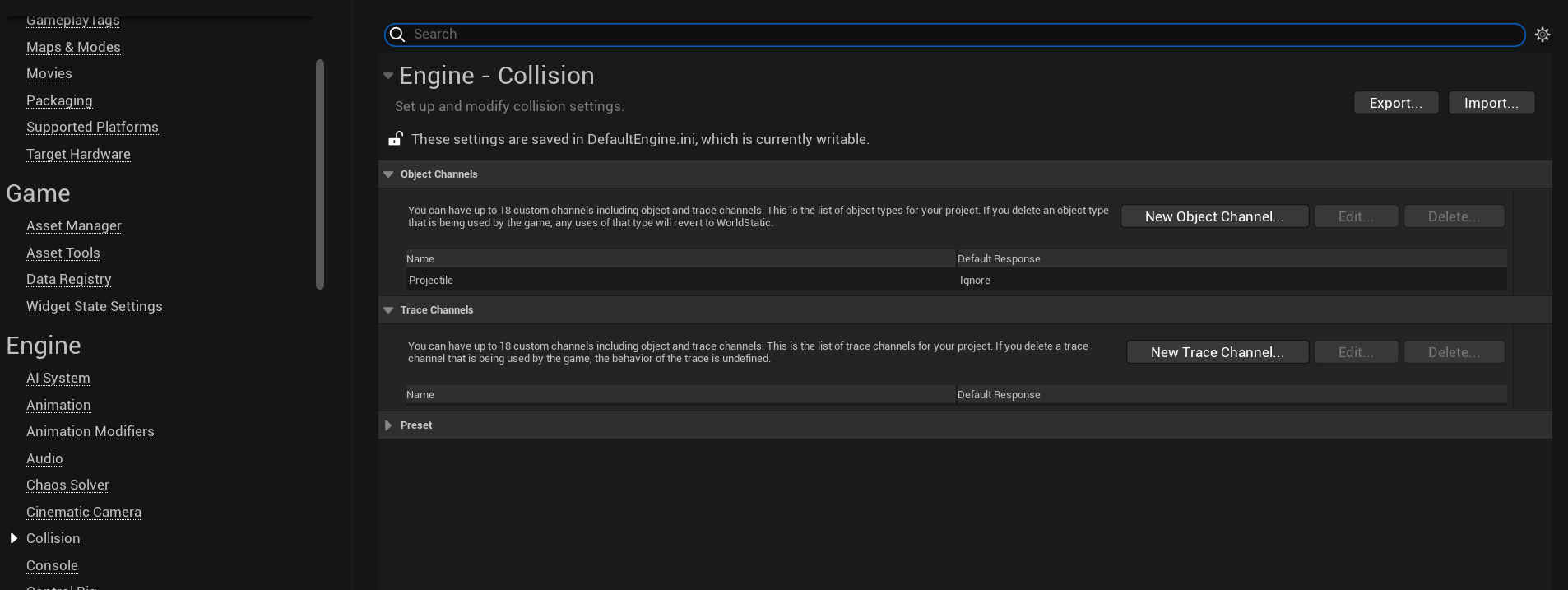Collapse the Object Channels section
This screenshot has height=590, width=1568.
click(388, 174)
